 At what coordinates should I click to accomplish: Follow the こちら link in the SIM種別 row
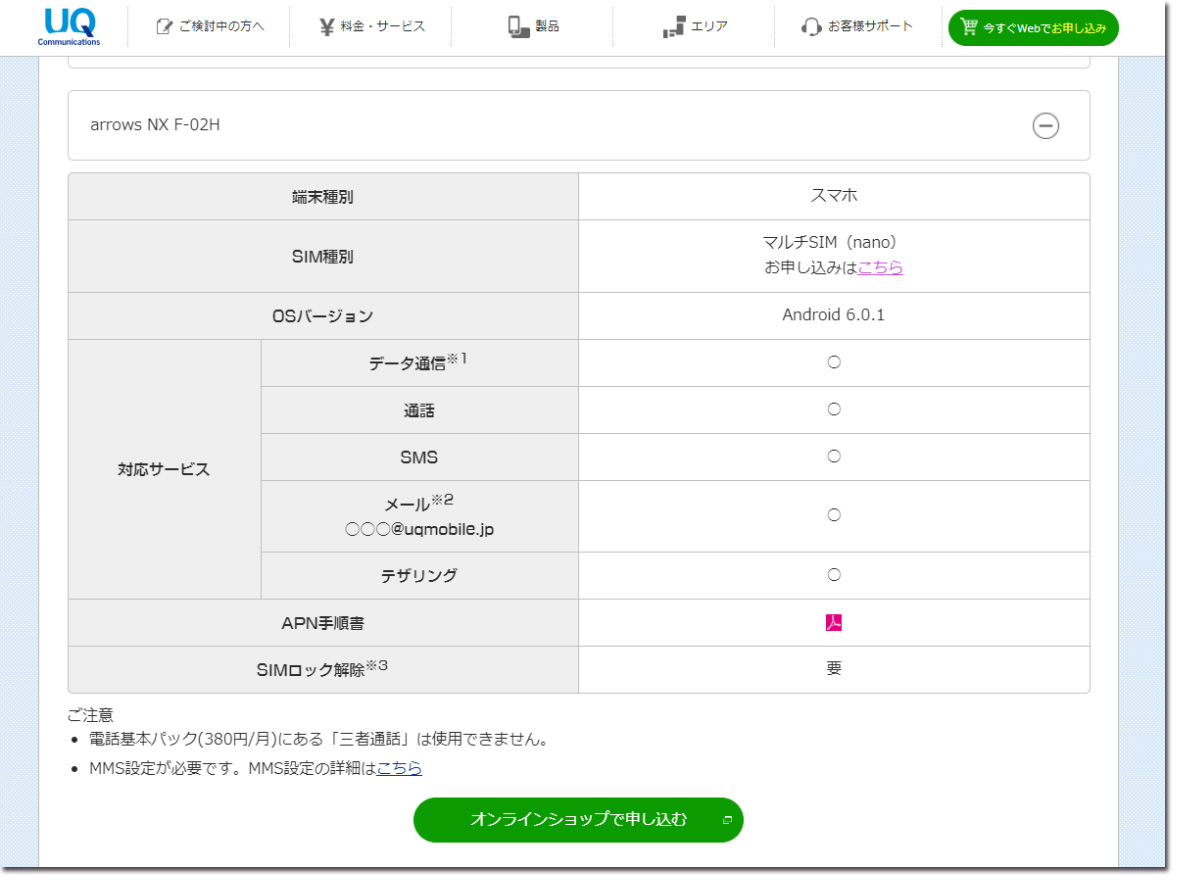(x=880, y=268)
